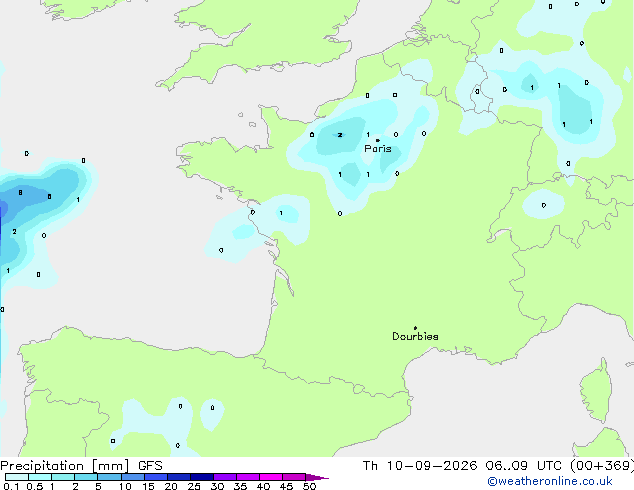Viewport: 634px width, 490px height.
Task: Select the 2–5 mm legend swatch
Action: [x=86, y=477]
